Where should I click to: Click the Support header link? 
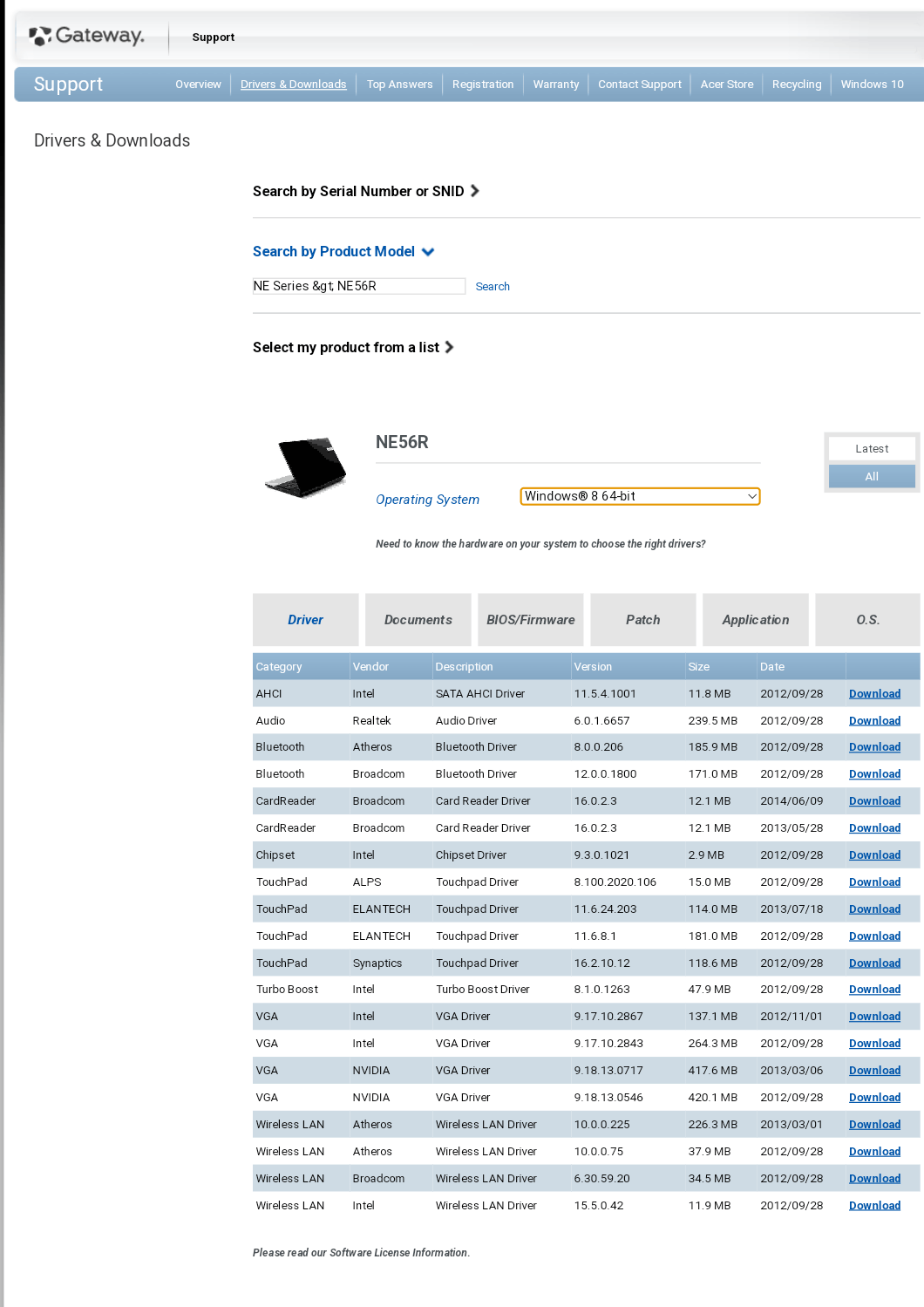(x=214, y=37)
